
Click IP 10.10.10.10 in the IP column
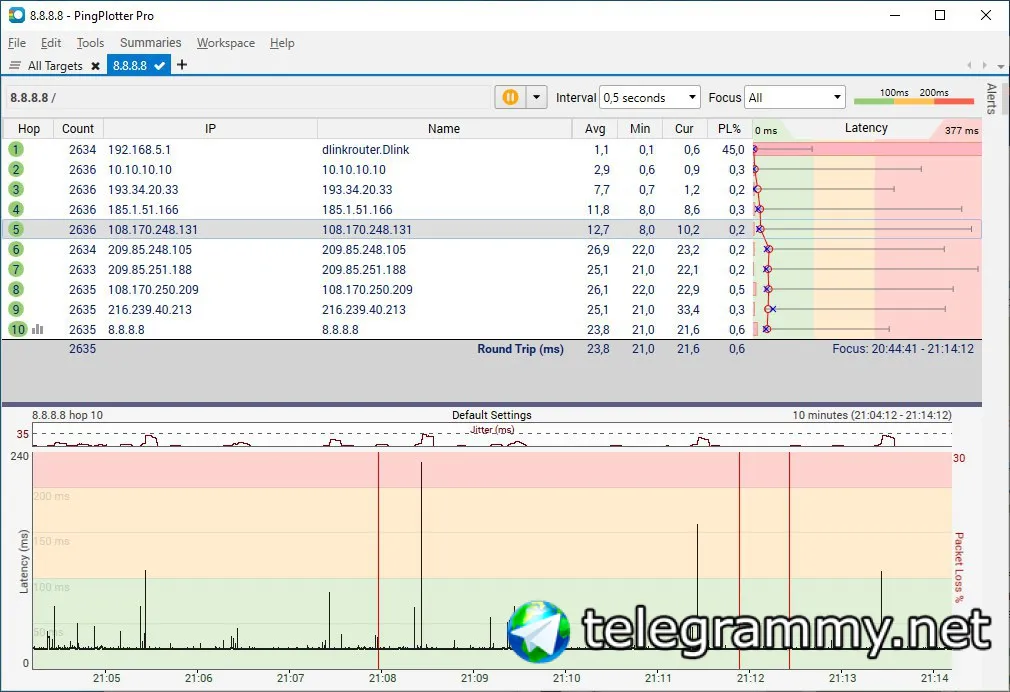click(x=140, y=169)
